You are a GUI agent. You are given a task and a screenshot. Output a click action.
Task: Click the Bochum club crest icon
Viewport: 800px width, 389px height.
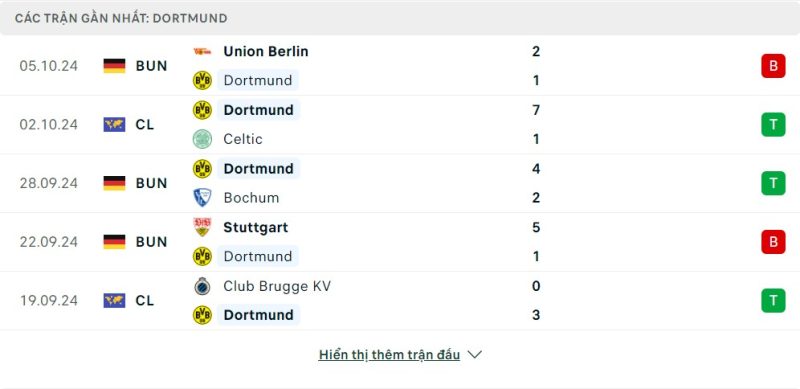[x=202, y=198]
